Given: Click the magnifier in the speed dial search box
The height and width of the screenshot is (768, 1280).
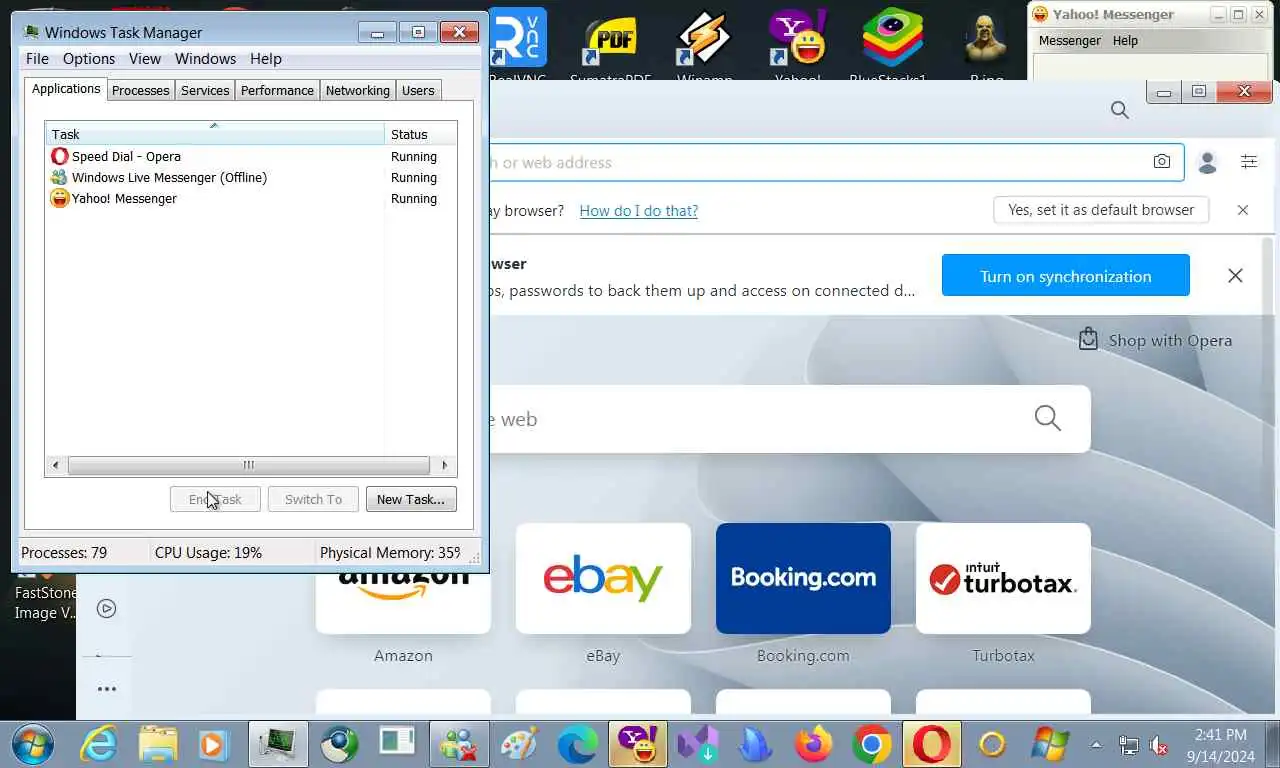Looking at the screenshot, I should click(x=1048, y=418).
